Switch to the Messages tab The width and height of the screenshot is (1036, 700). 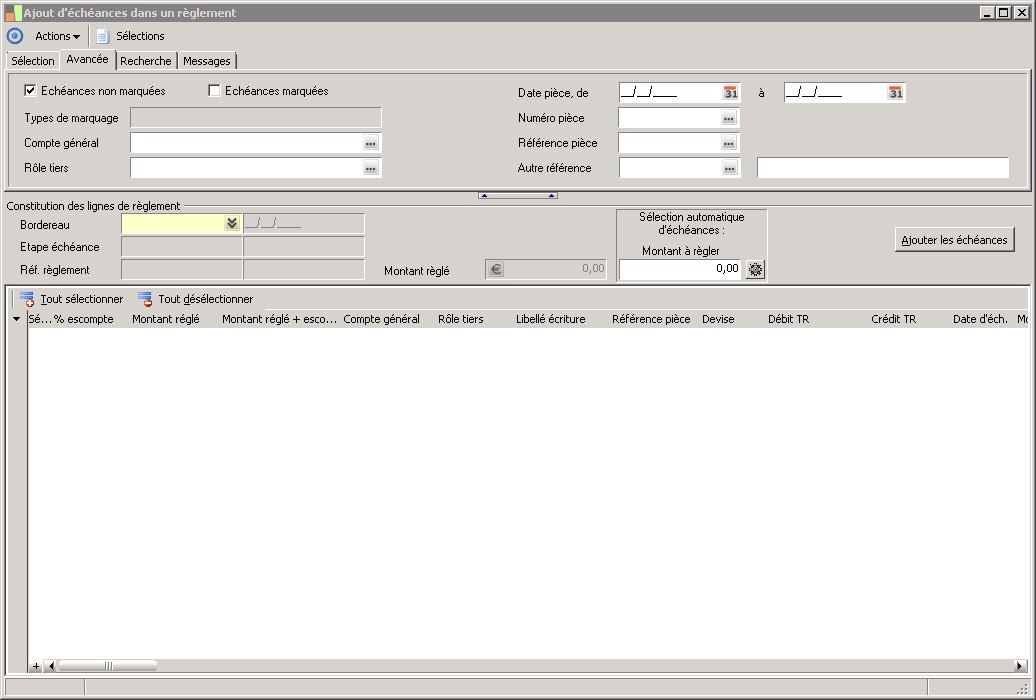pyautogui.click(x=207, y=61)
